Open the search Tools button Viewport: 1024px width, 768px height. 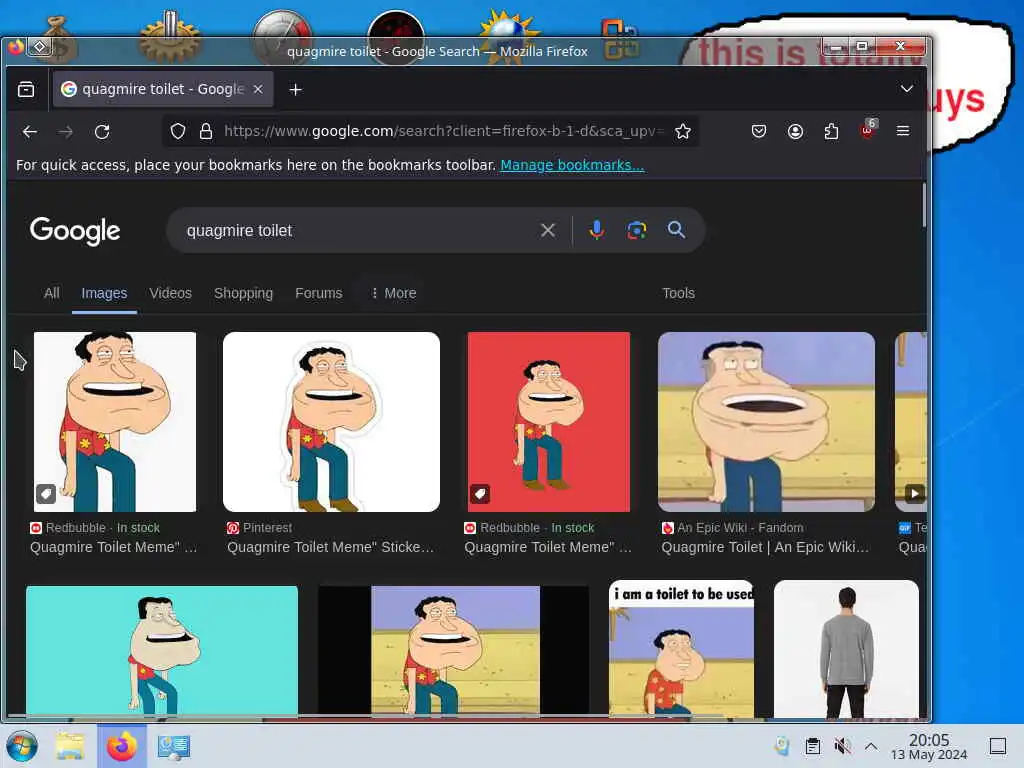pos(679,293)
